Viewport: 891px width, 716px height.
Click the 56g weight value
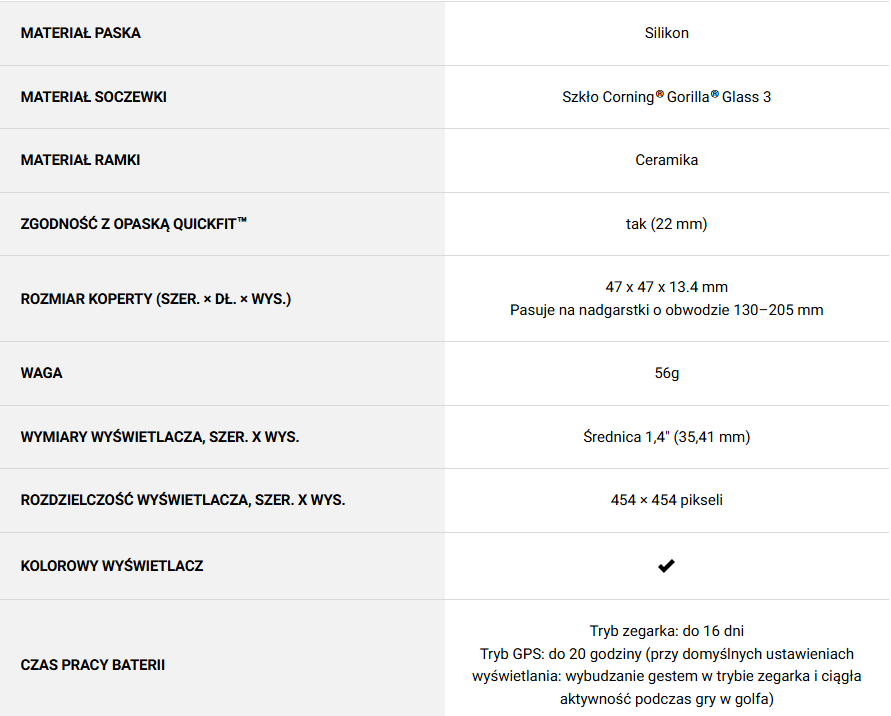667,373
